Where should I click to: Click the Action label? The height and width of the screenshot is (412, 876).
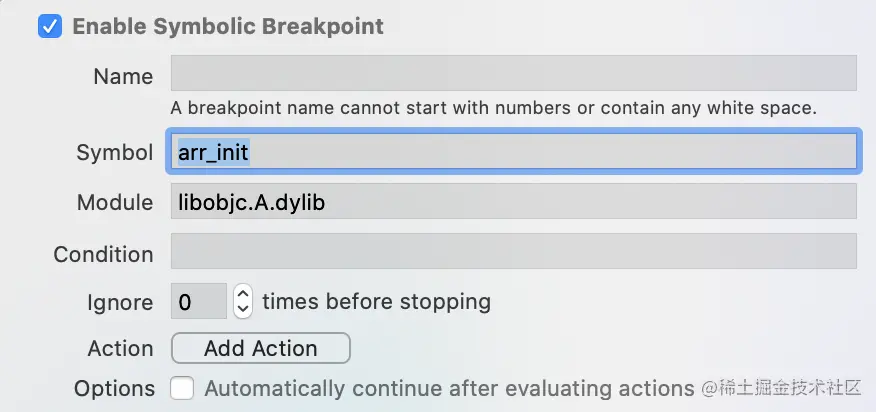pyautogui.click(x=120, y=349)
